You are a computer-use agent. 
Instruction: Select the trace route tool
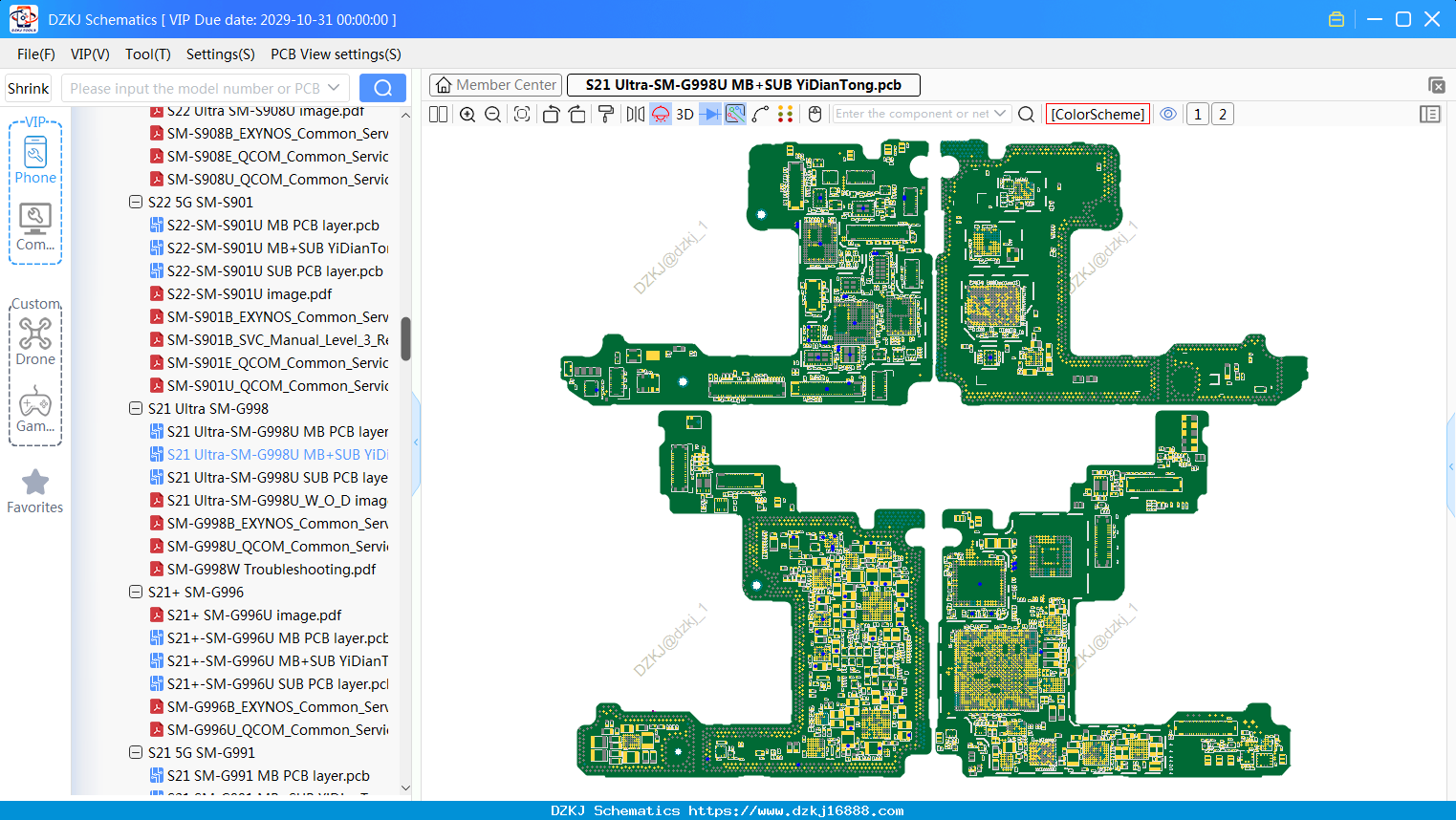pos(761,115)
